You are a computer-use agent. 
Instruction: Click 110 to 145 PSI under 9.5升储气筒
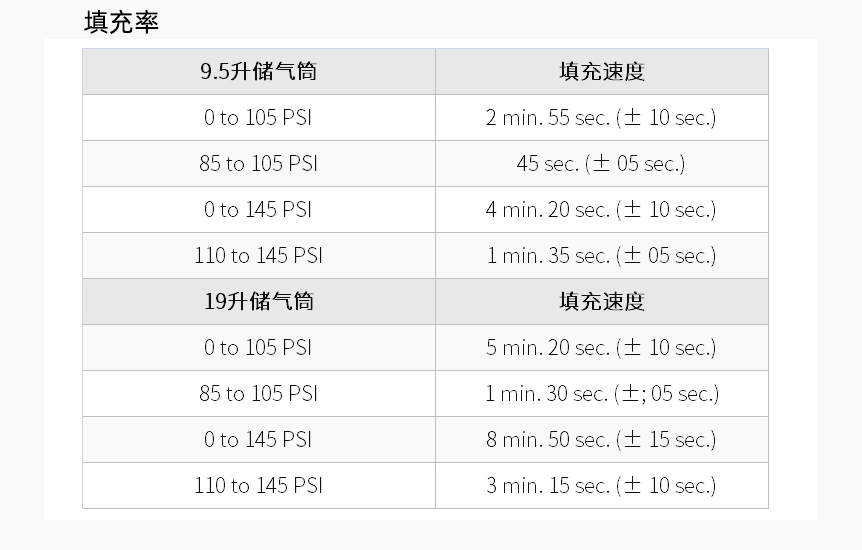point(259,256)
